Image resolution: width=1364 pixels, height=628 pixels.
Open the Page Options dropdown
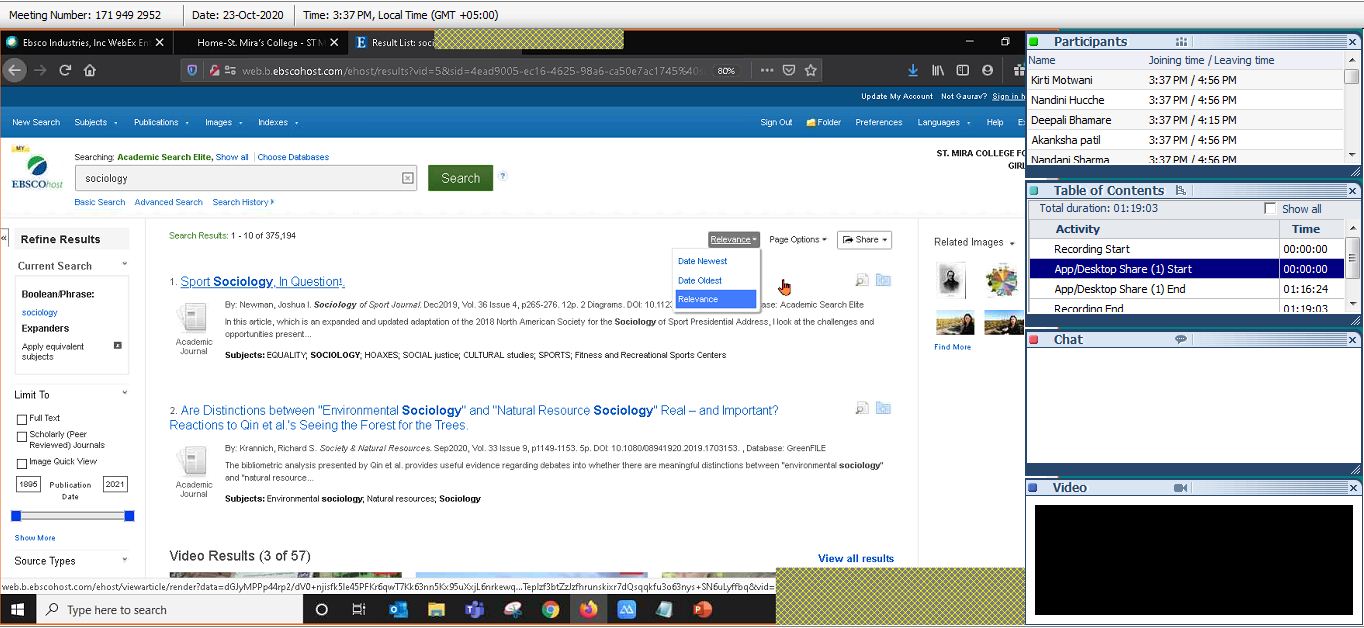pyautogui.click(x=798, y=239)
